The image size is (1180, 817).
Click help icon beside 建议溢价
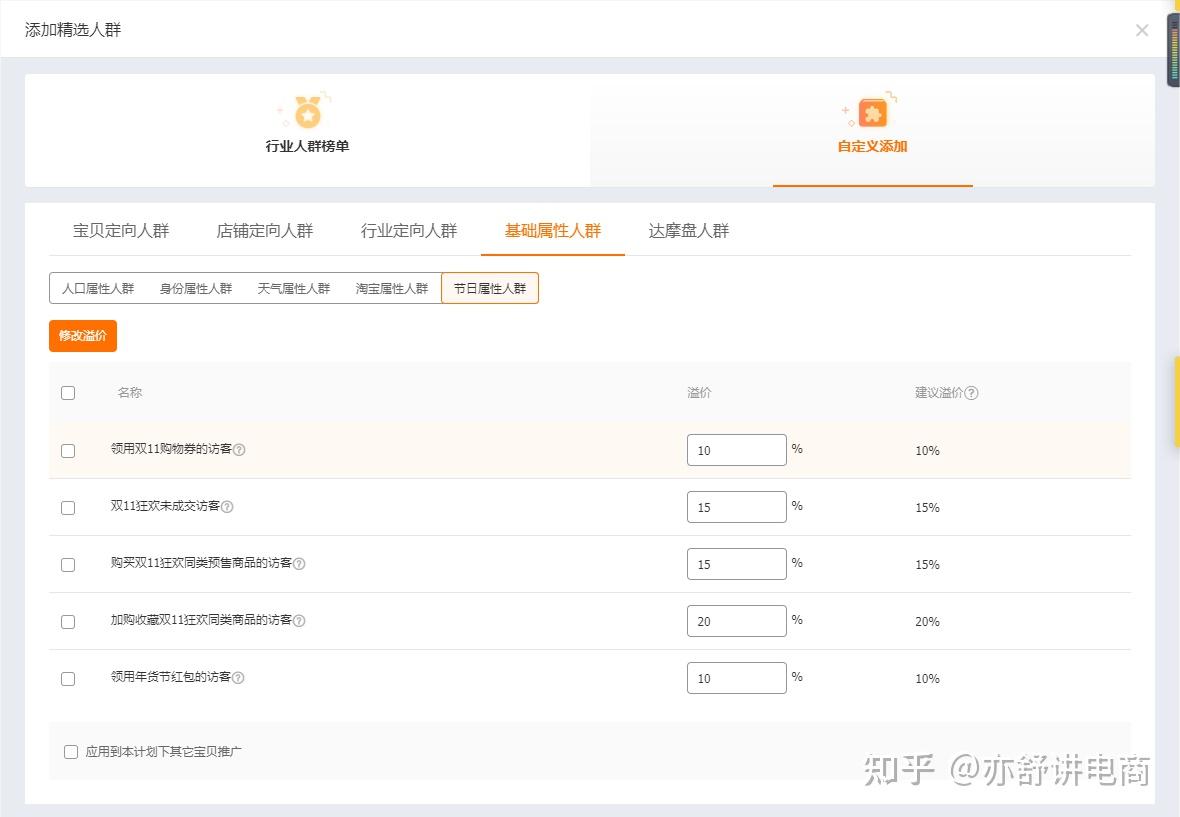(972, 393)
